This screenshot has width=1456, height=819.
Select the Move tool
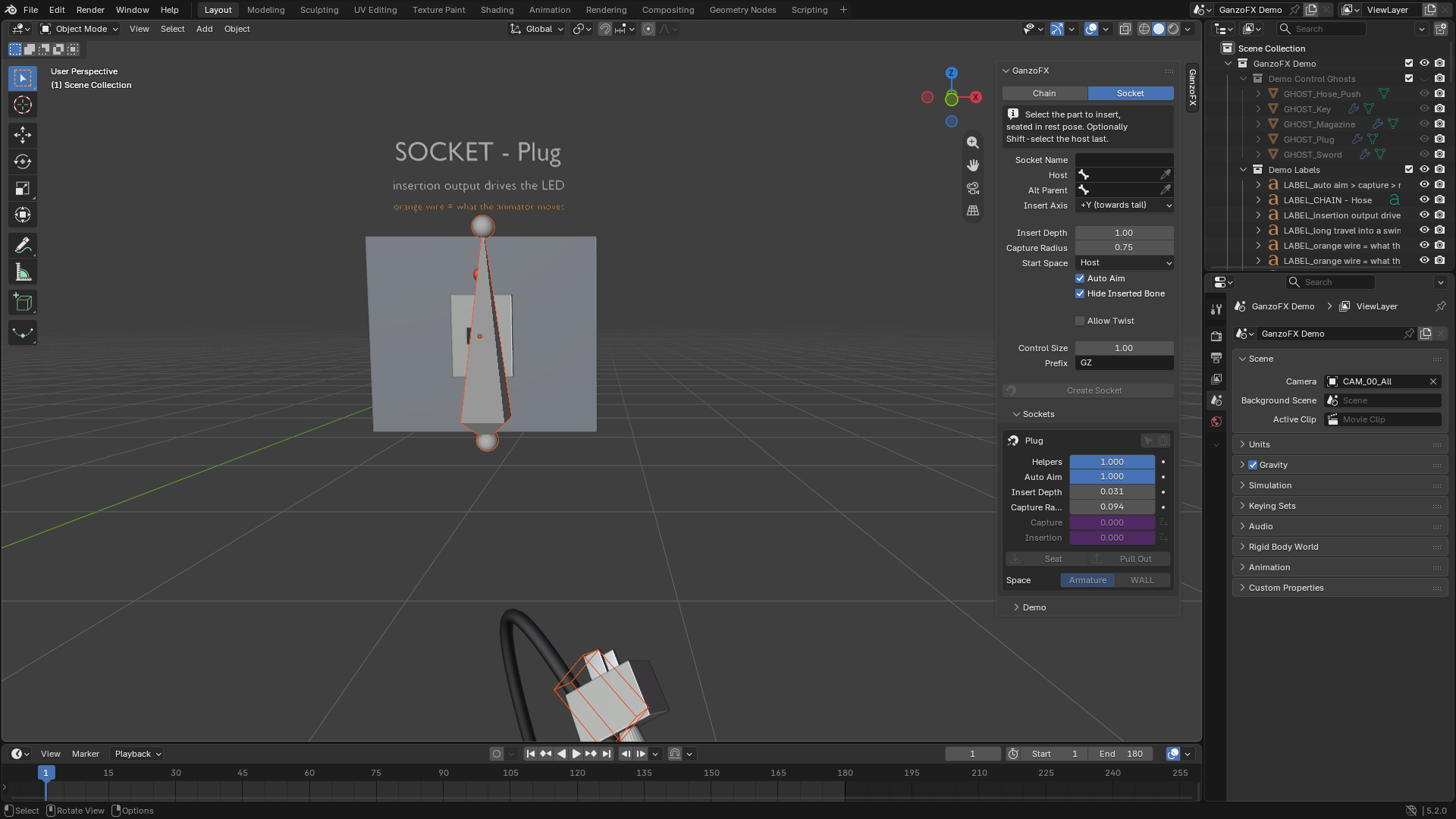(23, 135)
